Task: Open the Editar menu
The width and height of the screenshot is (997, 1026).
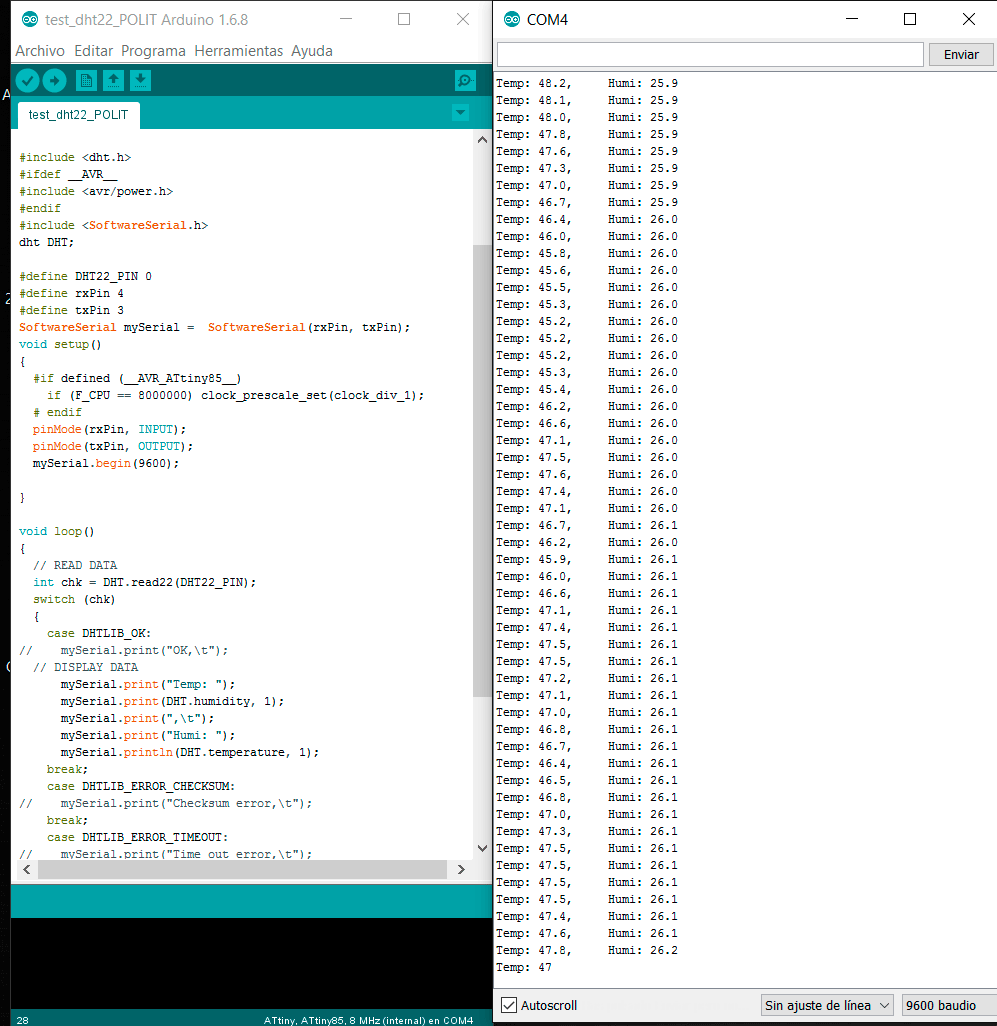Action: [94, 51]
